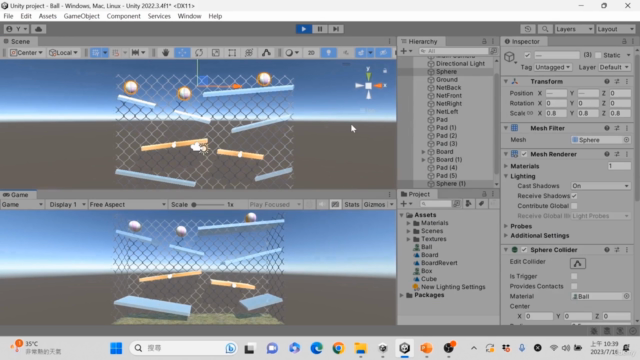Viewport: 640px width, 360px height.
Task: Click the Stats button in Game view
Action: [x=351, y=204]
